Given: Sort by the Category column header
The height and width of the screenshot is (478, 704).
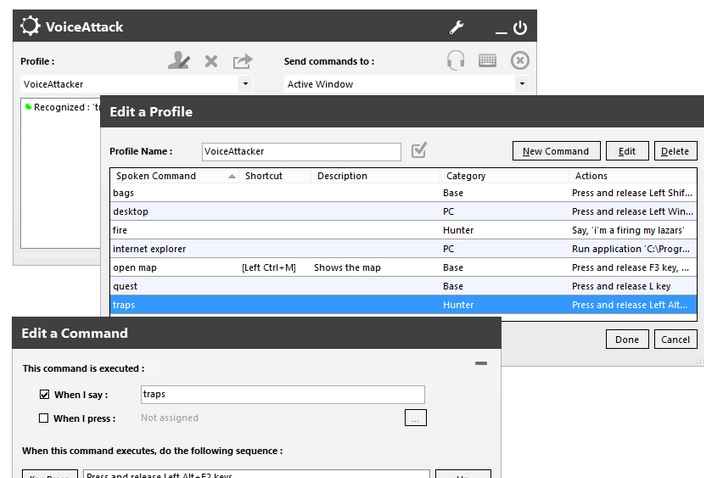Looking at the screenshot, I should (x=504, y=176).
